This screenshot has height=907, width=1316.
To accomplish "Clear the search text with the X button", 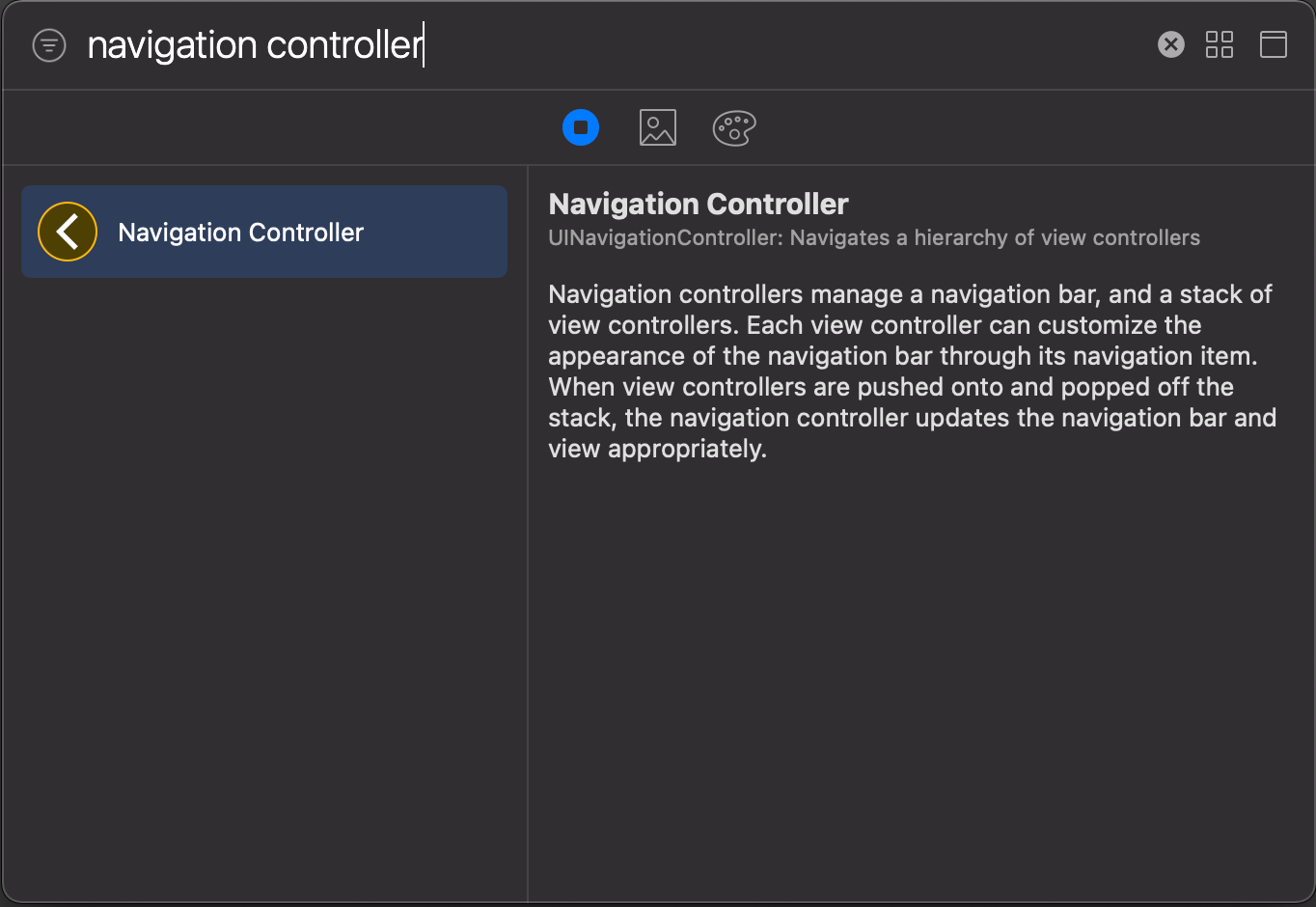I will (x=1170, y=44).
